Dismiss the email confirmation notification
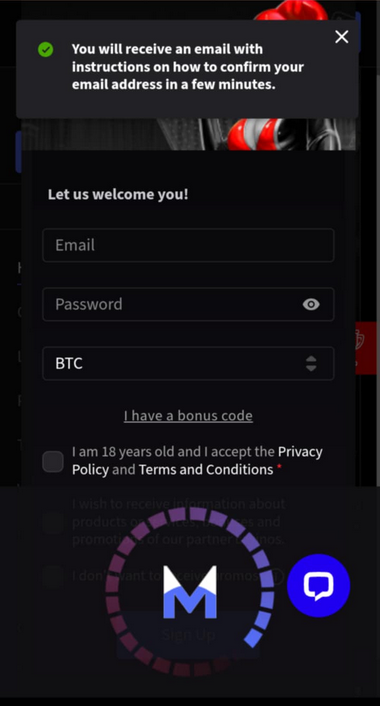Screen dimensions: 380x706 pos(342,37)
